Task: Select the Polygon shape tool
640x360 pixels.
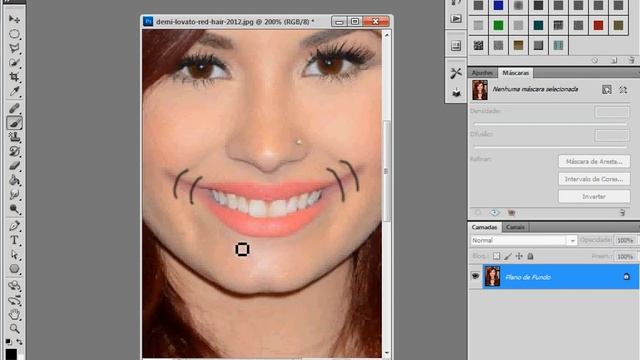Action: (14, 269)
